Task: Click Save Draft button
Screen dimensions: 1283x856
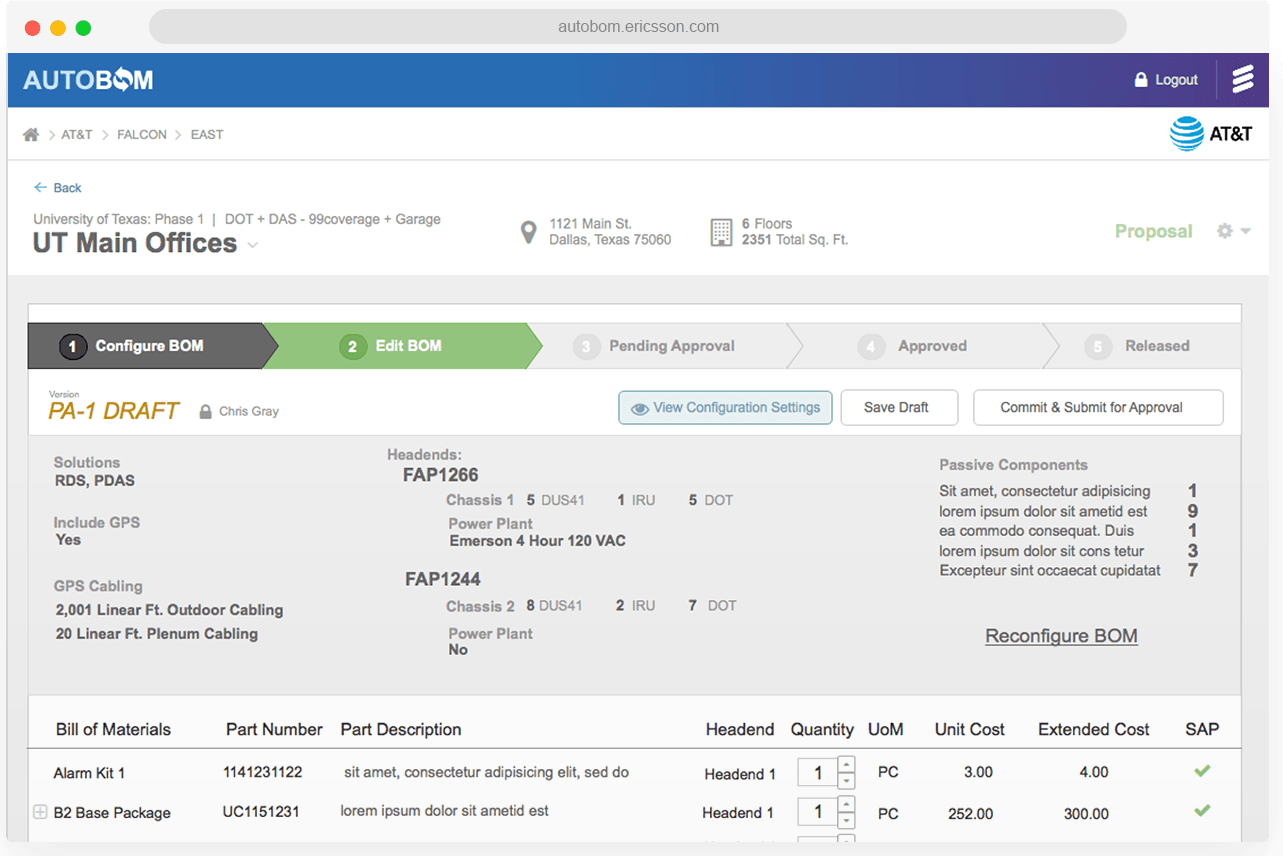Action: click(899, 407)
